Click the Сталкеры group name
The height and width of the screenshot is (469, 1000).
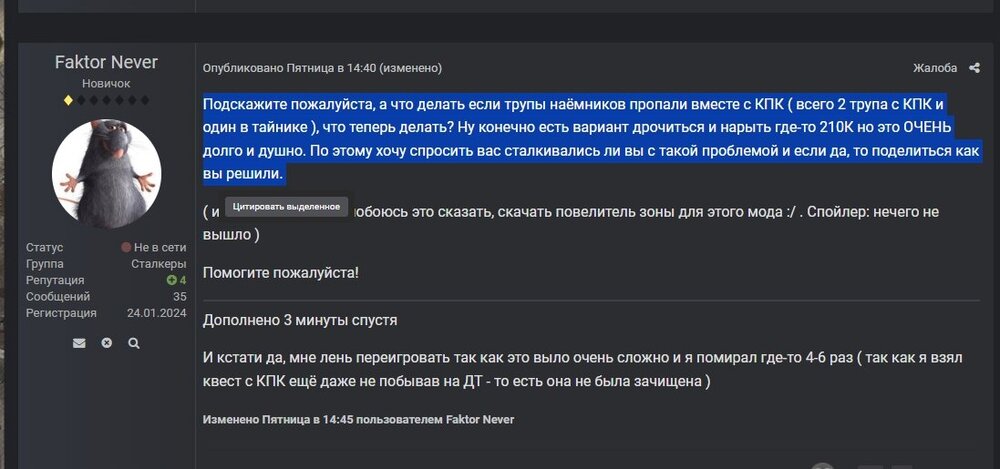tap(158, 264)
